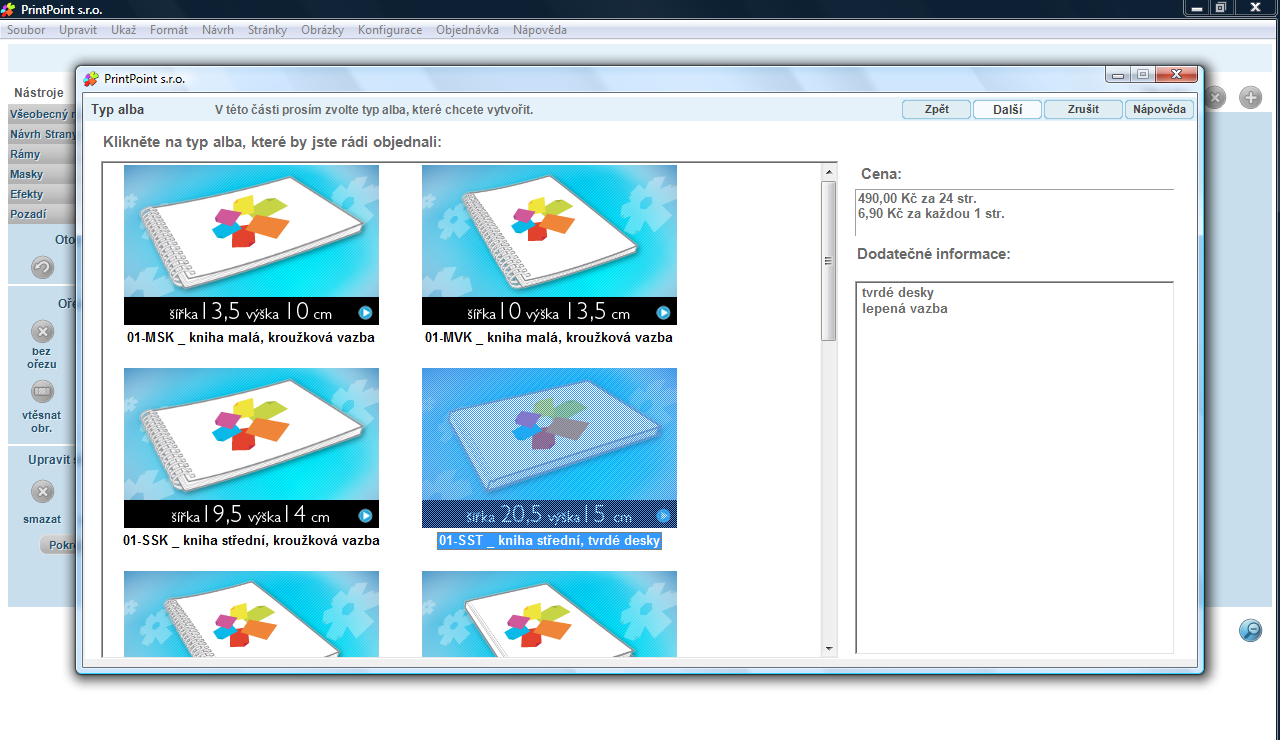Click the blue play arrow on 01-MSK thumbnail
Viewport: 1280px width, 740px height.
(365, 313)
